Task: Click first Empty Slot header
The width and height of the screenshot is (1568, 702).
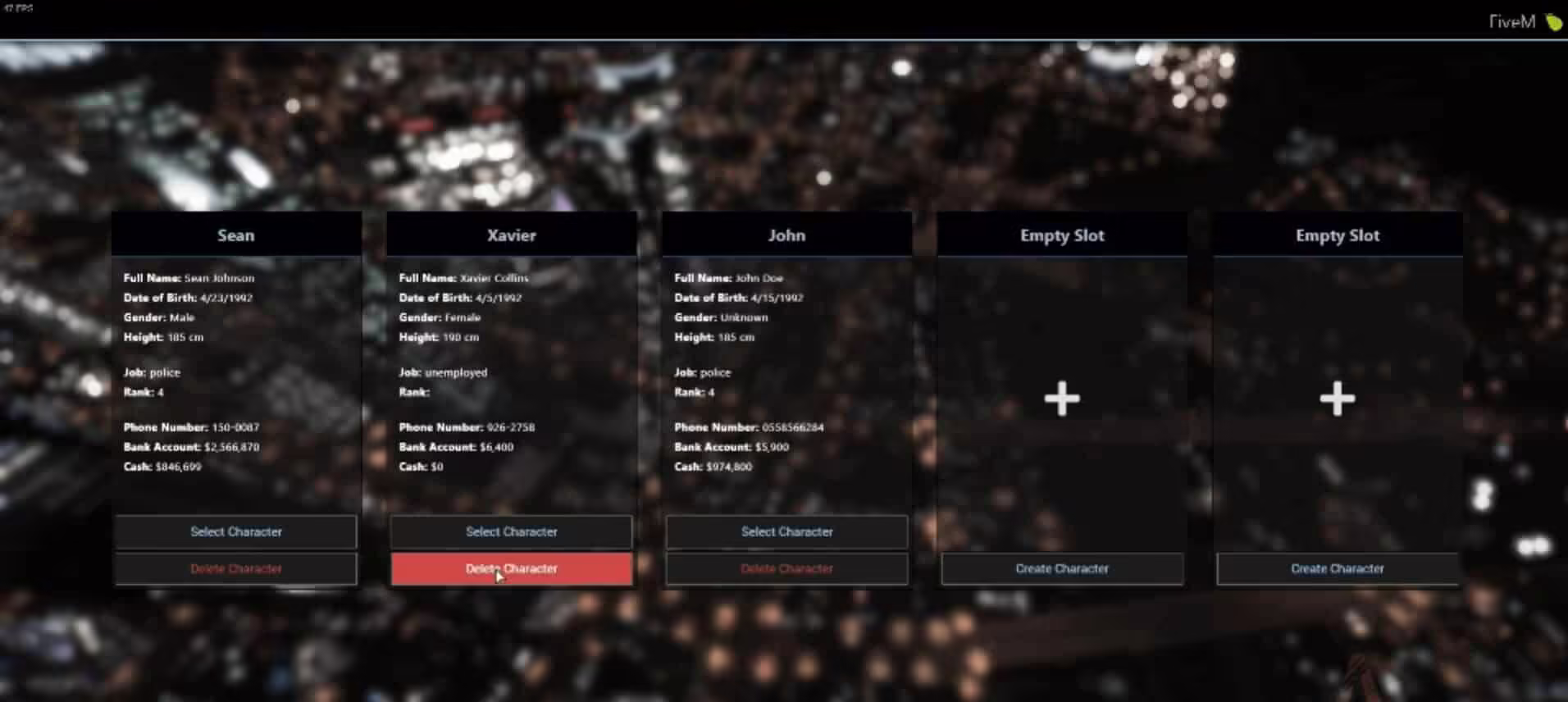Action: coord(1062,235)
